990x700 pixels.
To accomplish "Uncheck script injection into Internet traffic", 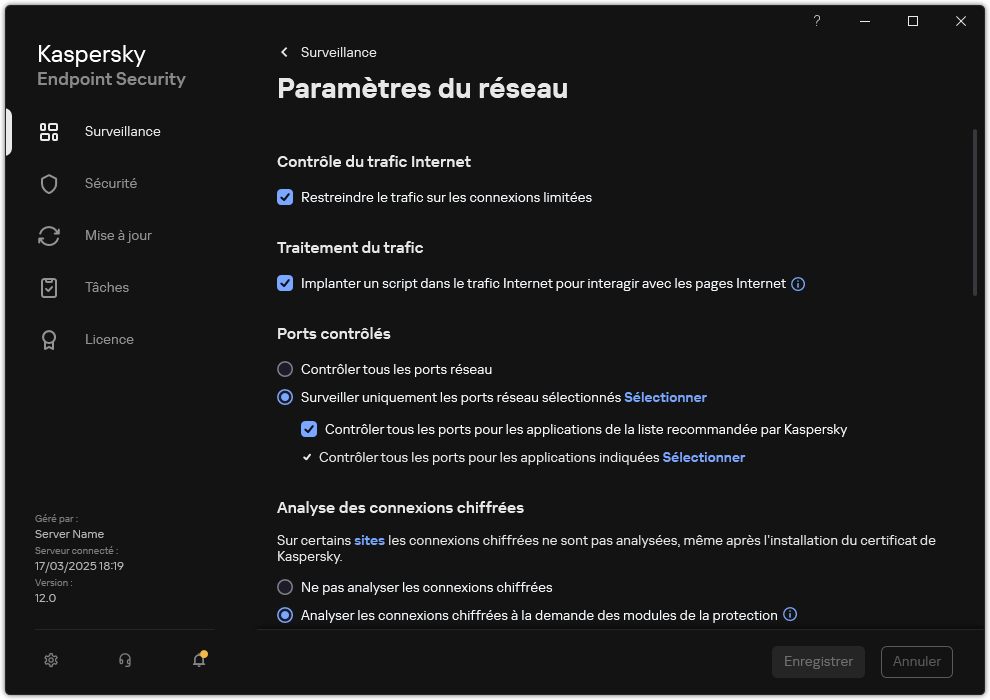I will click(285, 283).
